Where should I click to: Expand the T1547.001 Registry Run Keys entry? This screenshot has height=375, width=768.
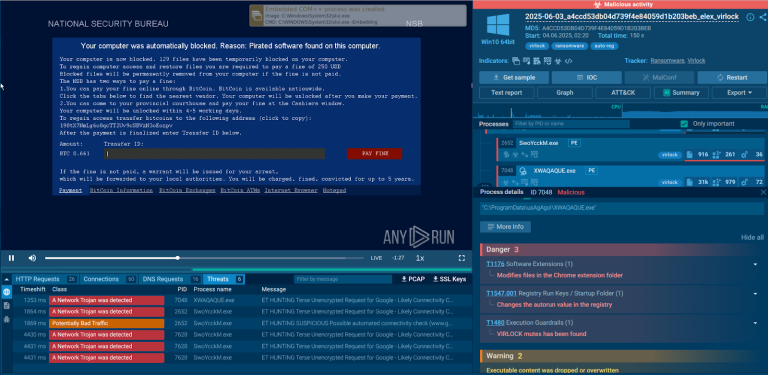click(x=755, y=294)
